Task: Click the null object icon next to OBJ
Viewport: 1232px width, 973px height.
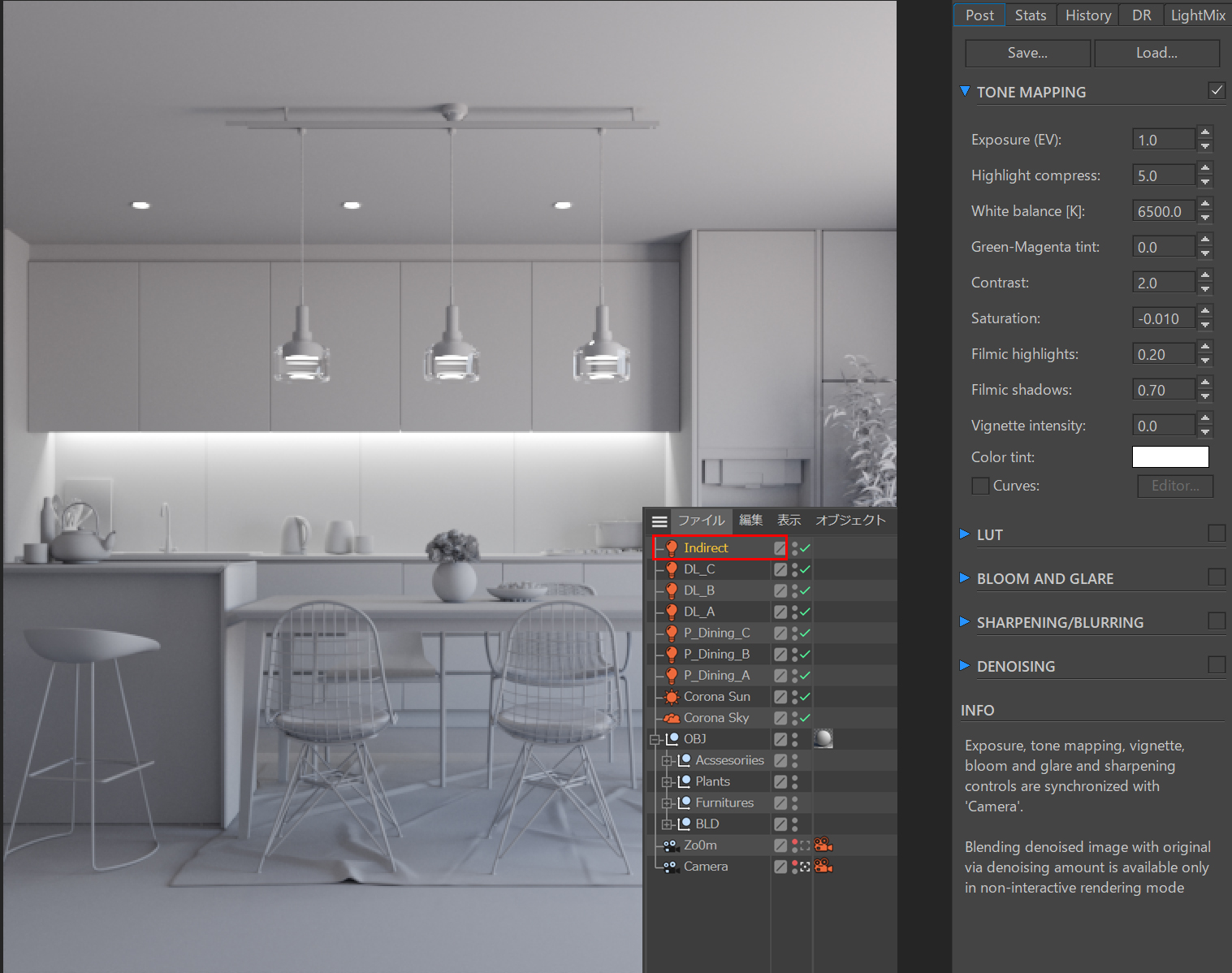Action: pos(674,738)
